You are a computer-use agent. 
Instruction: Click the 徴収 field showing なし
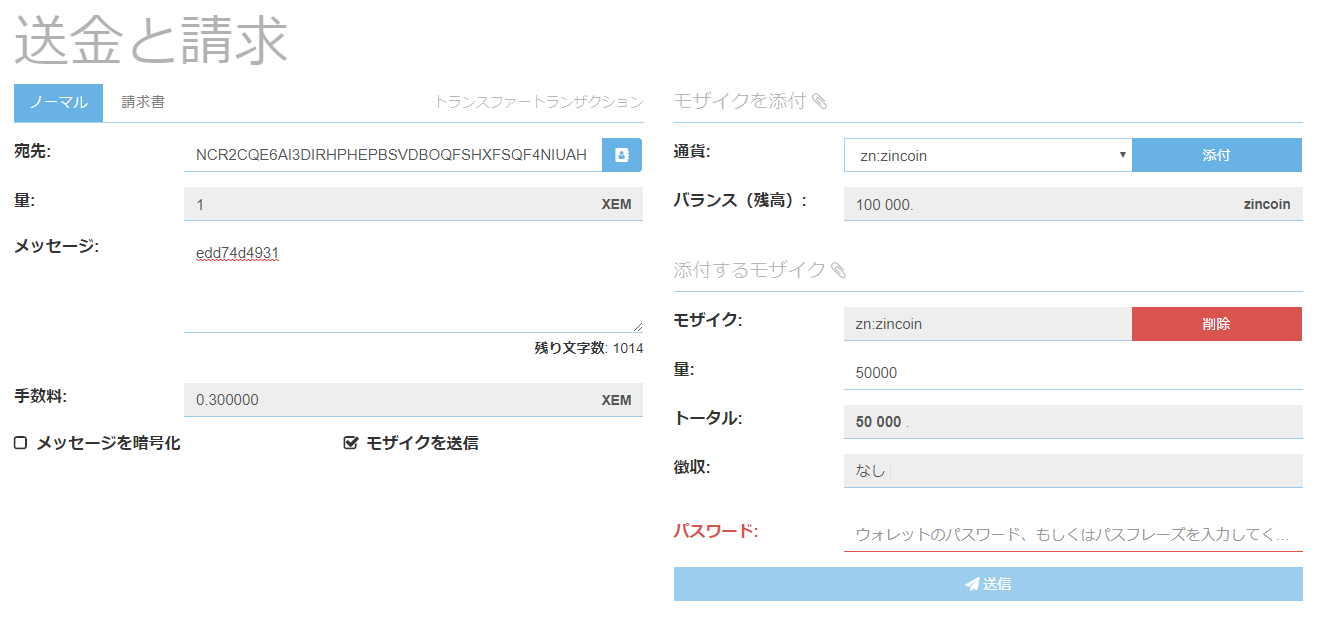(1072, 471)
